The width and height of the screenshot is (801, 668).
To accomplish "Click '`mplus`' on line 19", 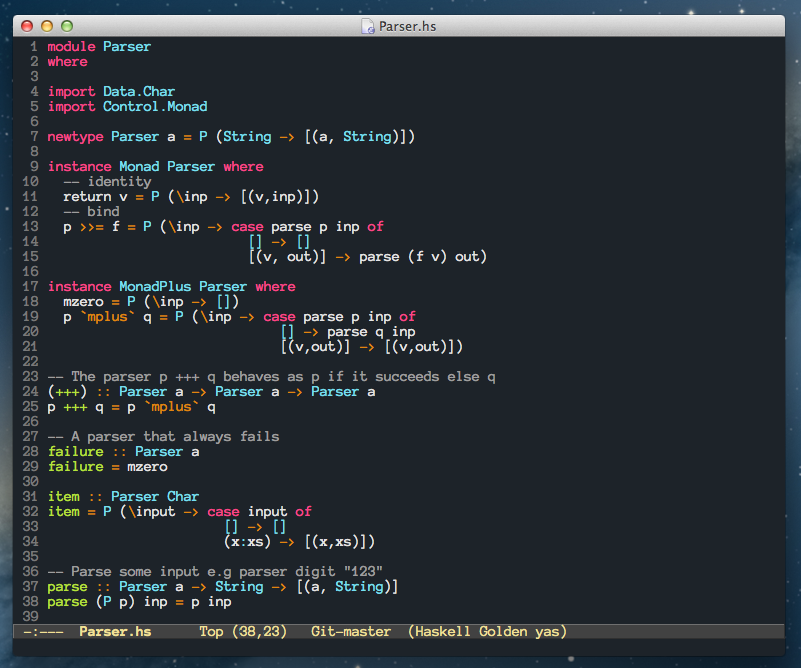I will [x=107, y=317].
